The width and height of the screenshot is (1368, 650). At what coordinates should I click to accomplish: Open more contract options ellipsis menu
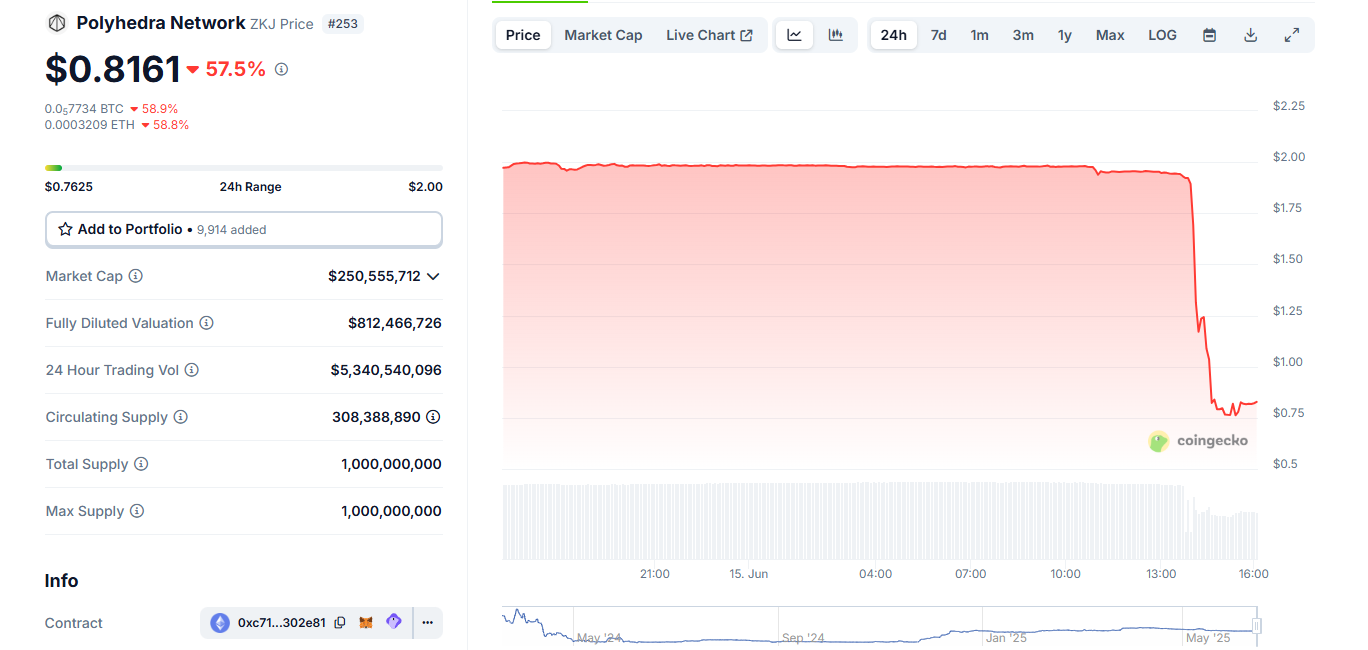(x=427, y=622)
